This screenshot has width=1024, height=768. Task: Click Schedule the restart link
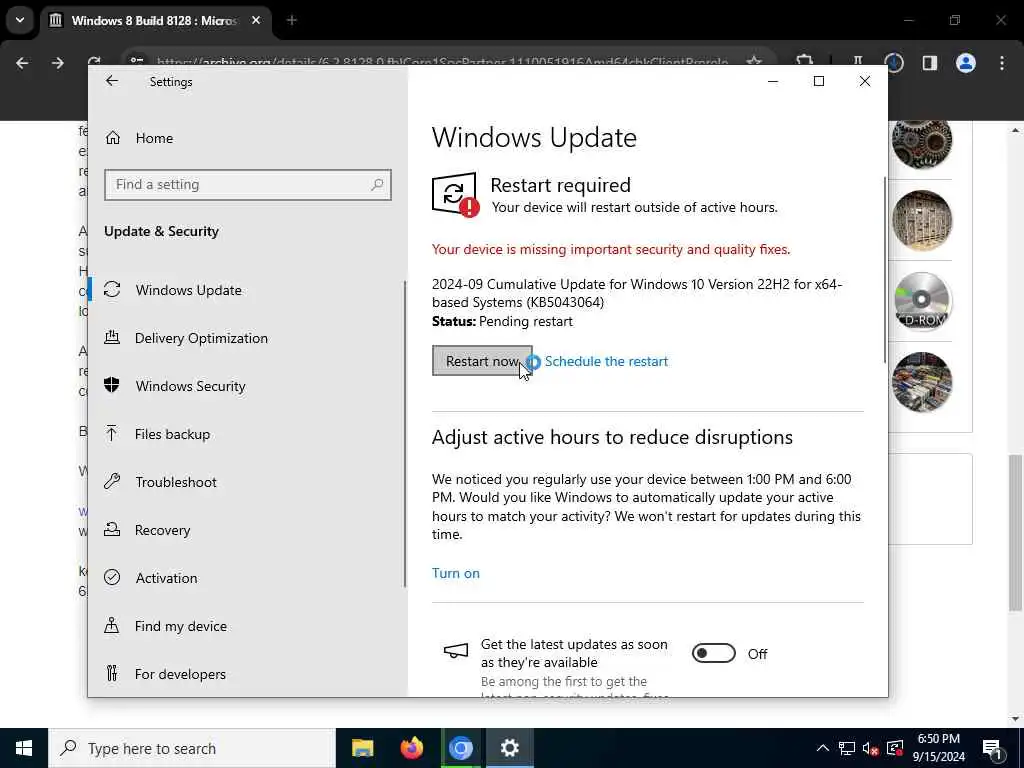(x=606, y=361)
